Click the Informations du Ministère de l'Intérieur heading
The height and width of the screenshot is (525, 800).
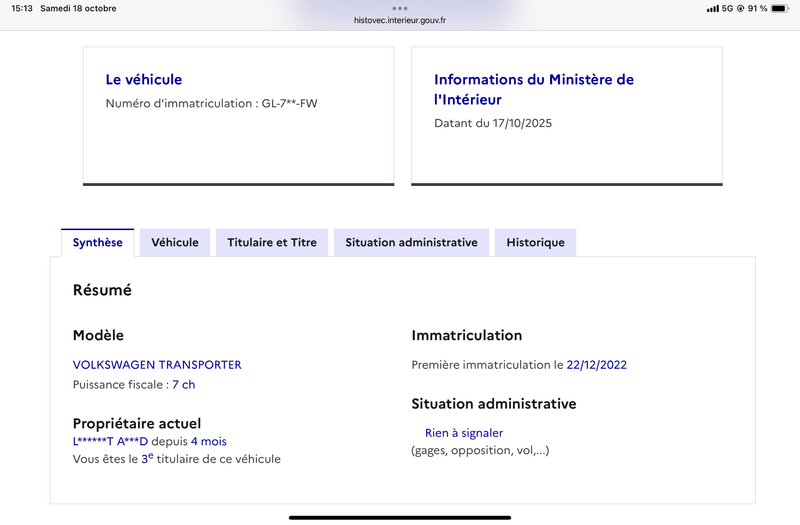point(533,90)
